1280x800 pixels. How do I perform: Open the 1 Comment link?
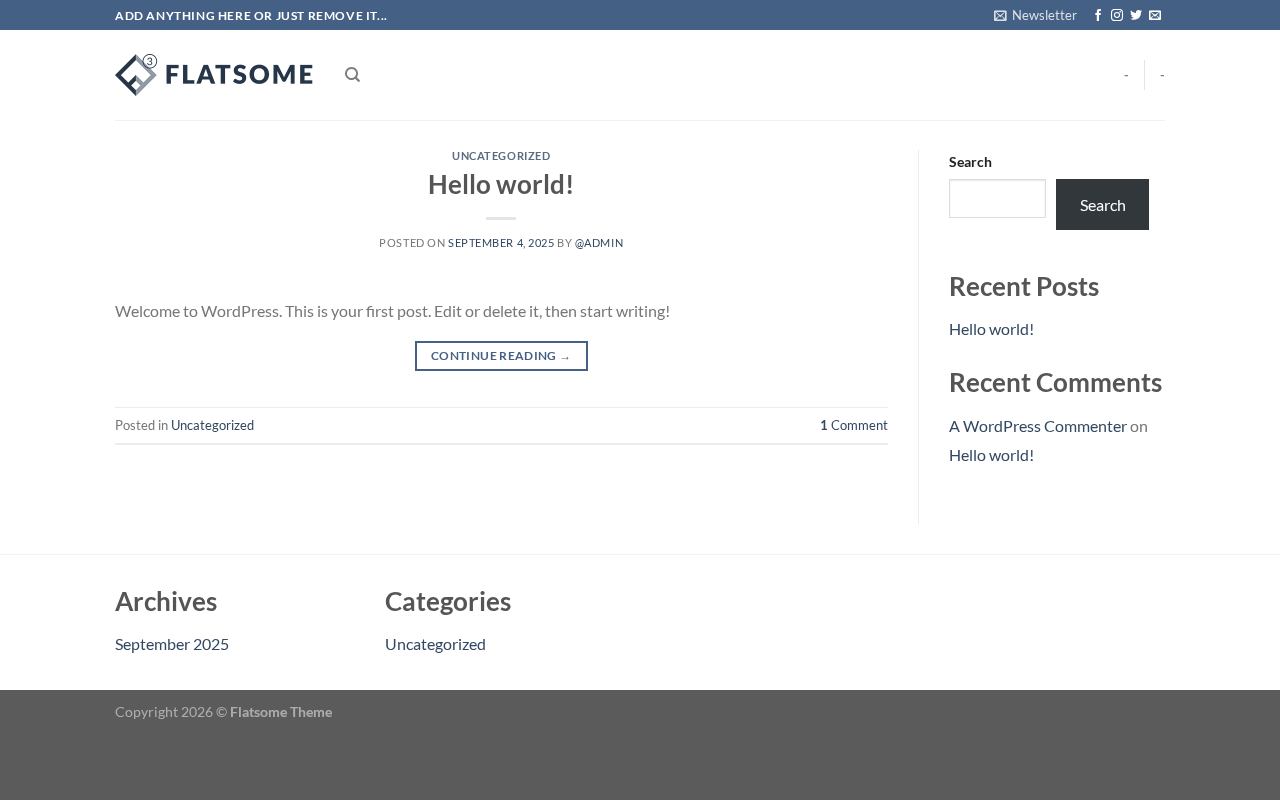854,425
